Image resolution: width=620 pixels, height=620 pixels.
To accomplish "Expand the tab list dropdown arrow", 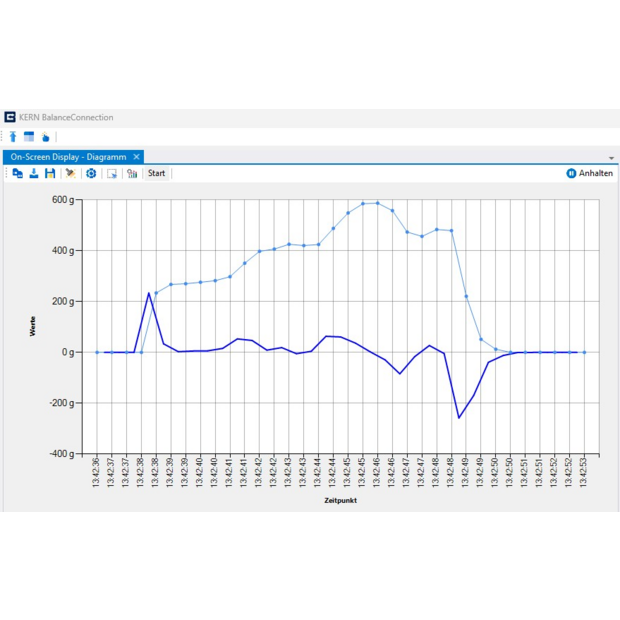I will pos(611,158).
